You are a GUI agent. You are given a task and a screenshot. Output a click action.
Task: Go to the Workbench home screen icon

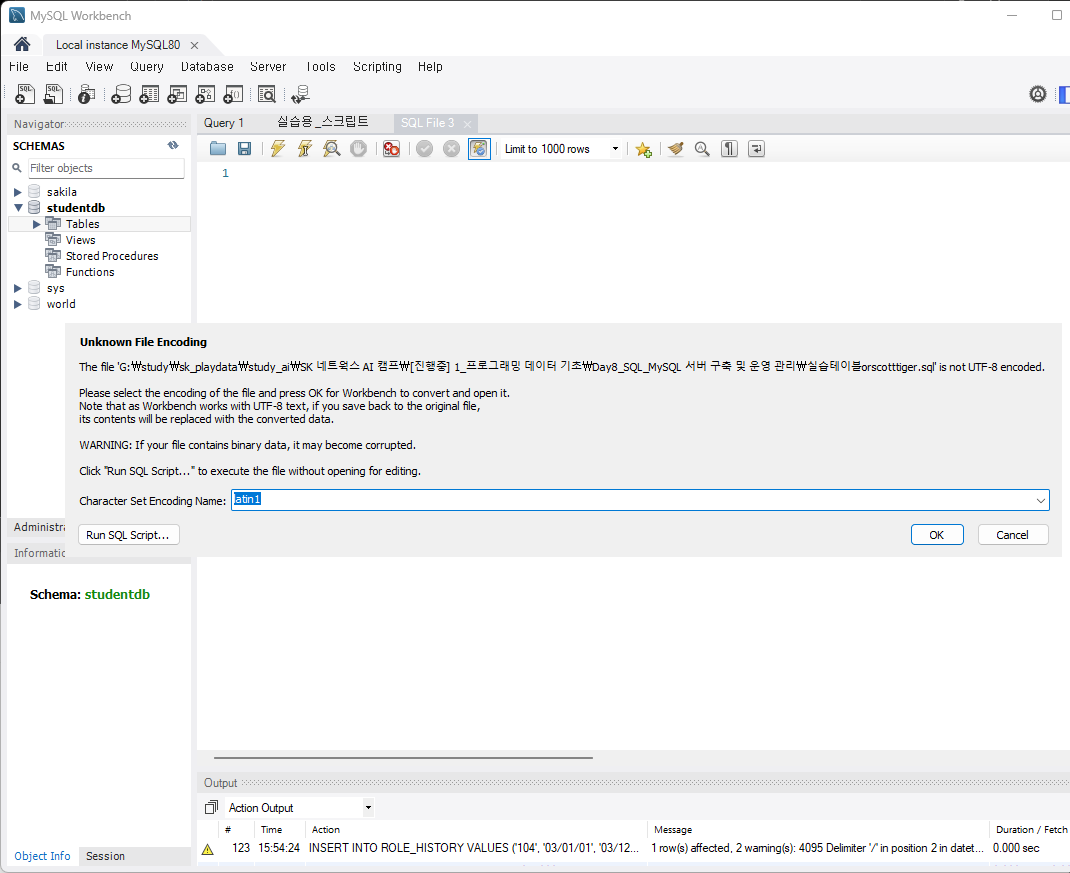pos(22,44)
